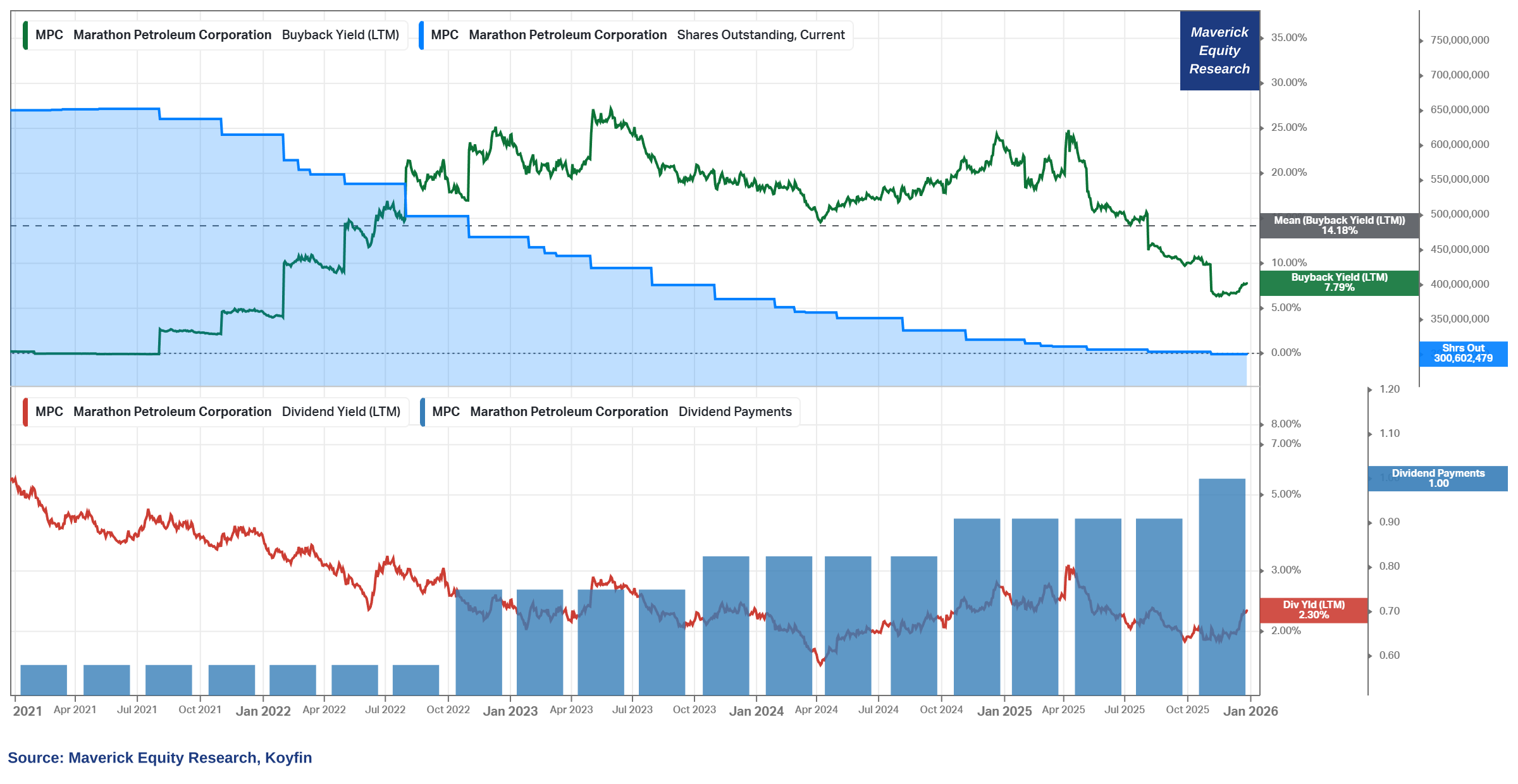The width and height of the screenshot is (1518, 784).
Task: Select the Buyback Yield (LTM) legend label
Action: tap(340, 35)
